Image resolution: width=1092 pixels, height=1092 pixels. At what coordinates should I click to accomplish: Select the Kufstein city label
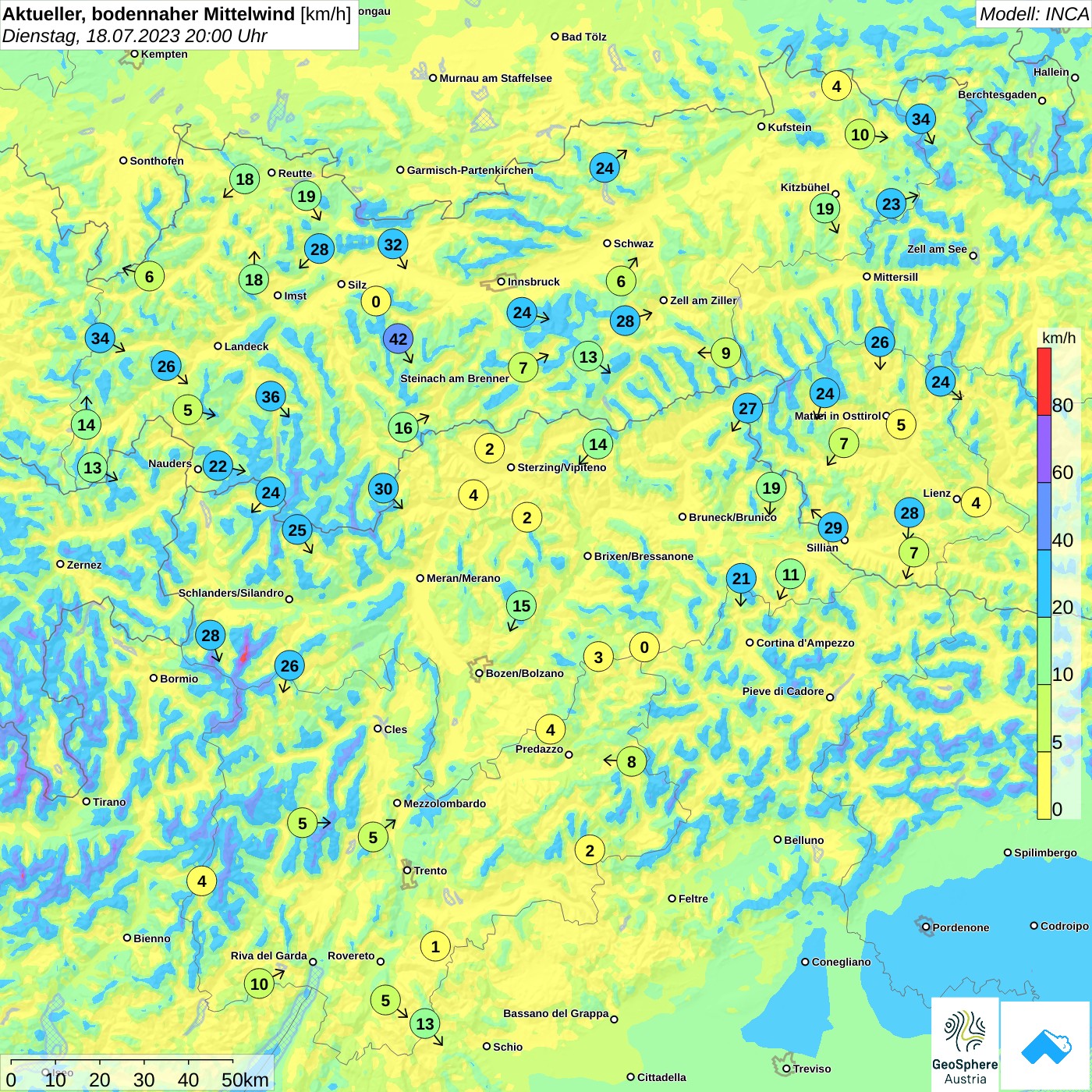tap(789, 127)
